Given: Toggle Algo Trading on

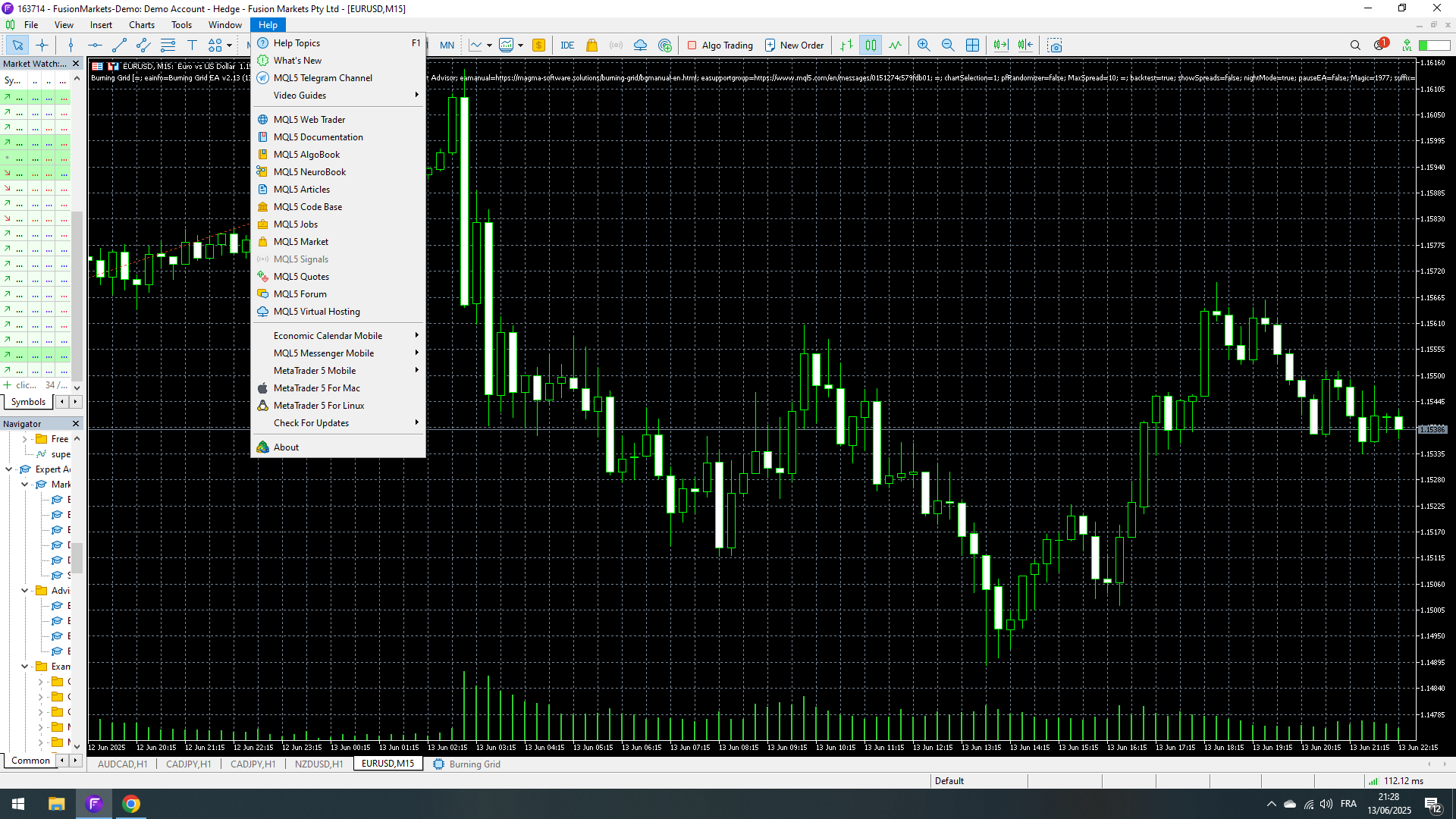Looking at the screenshot, I should coord(720,45).
